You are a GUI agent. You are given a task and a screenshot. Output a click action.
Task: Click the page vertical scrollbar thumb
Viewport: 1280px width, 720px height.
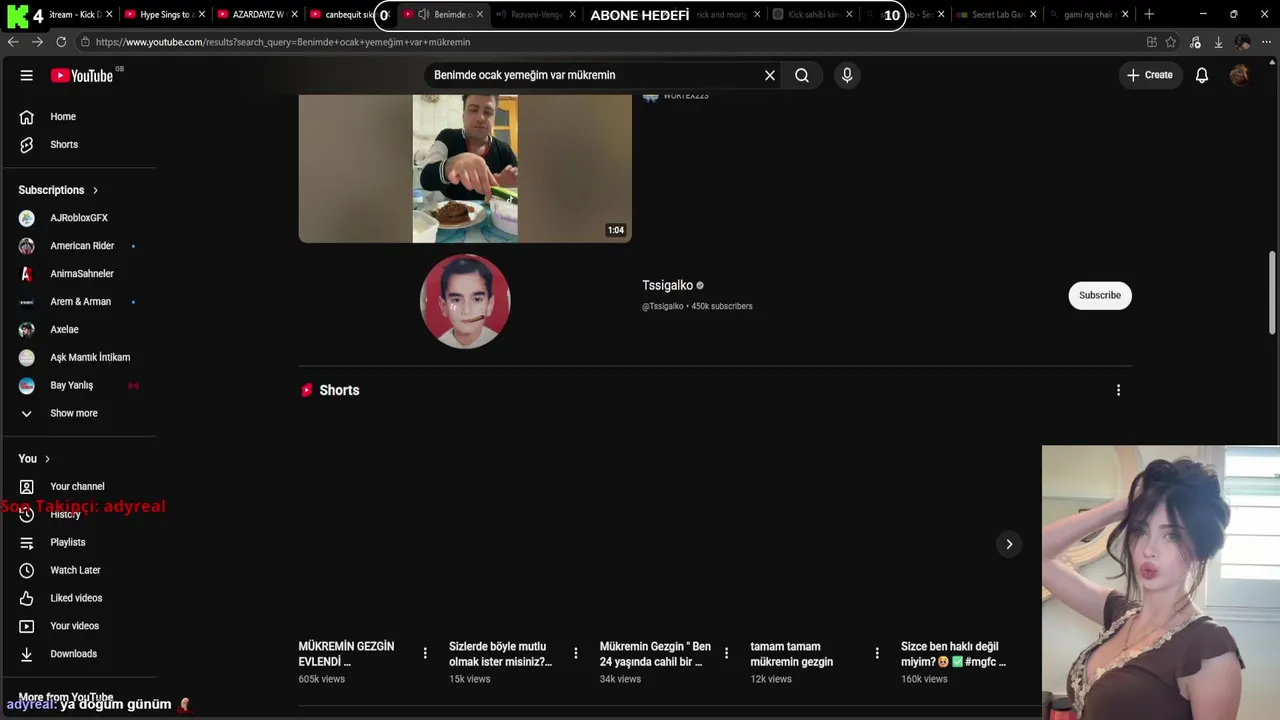(1272, 293)
